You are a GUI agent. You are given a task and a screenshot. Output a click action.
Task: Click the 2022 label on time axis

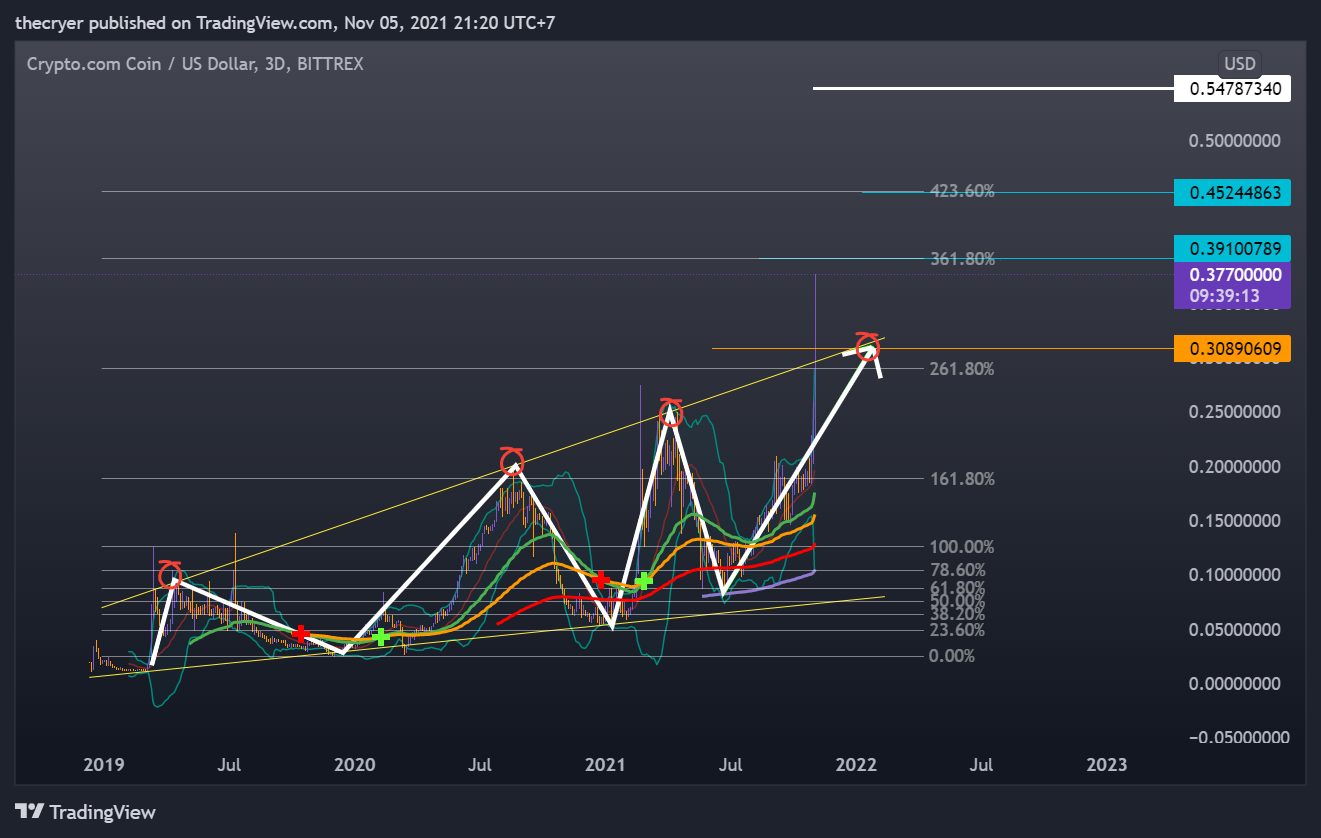[857, 765]
